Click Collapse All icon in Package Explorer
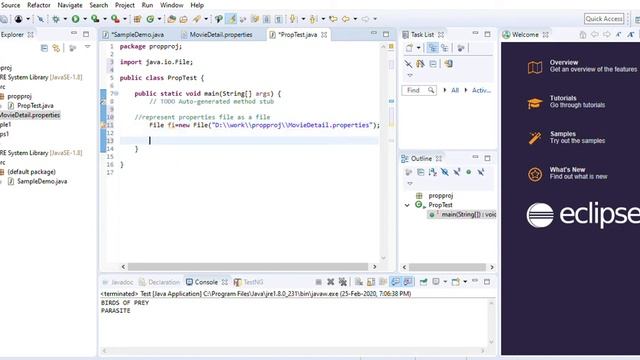Screen dimensions: 640x360 pos(44,48)
